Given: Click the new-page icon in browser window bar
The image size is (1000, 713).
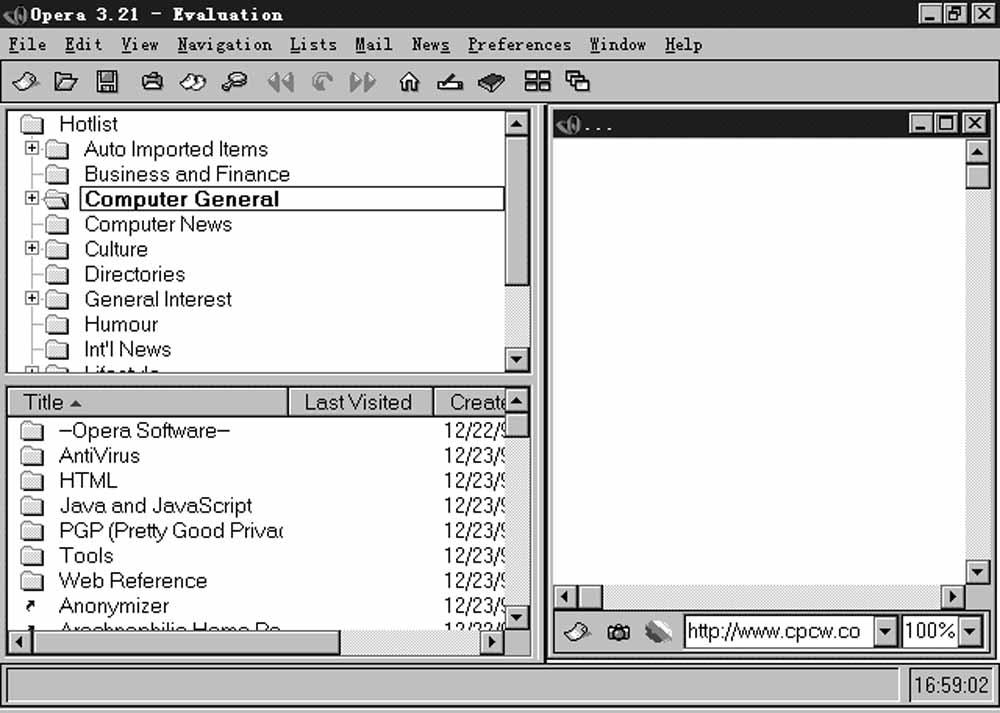Looking at the screenshot, I should [578, 632].
